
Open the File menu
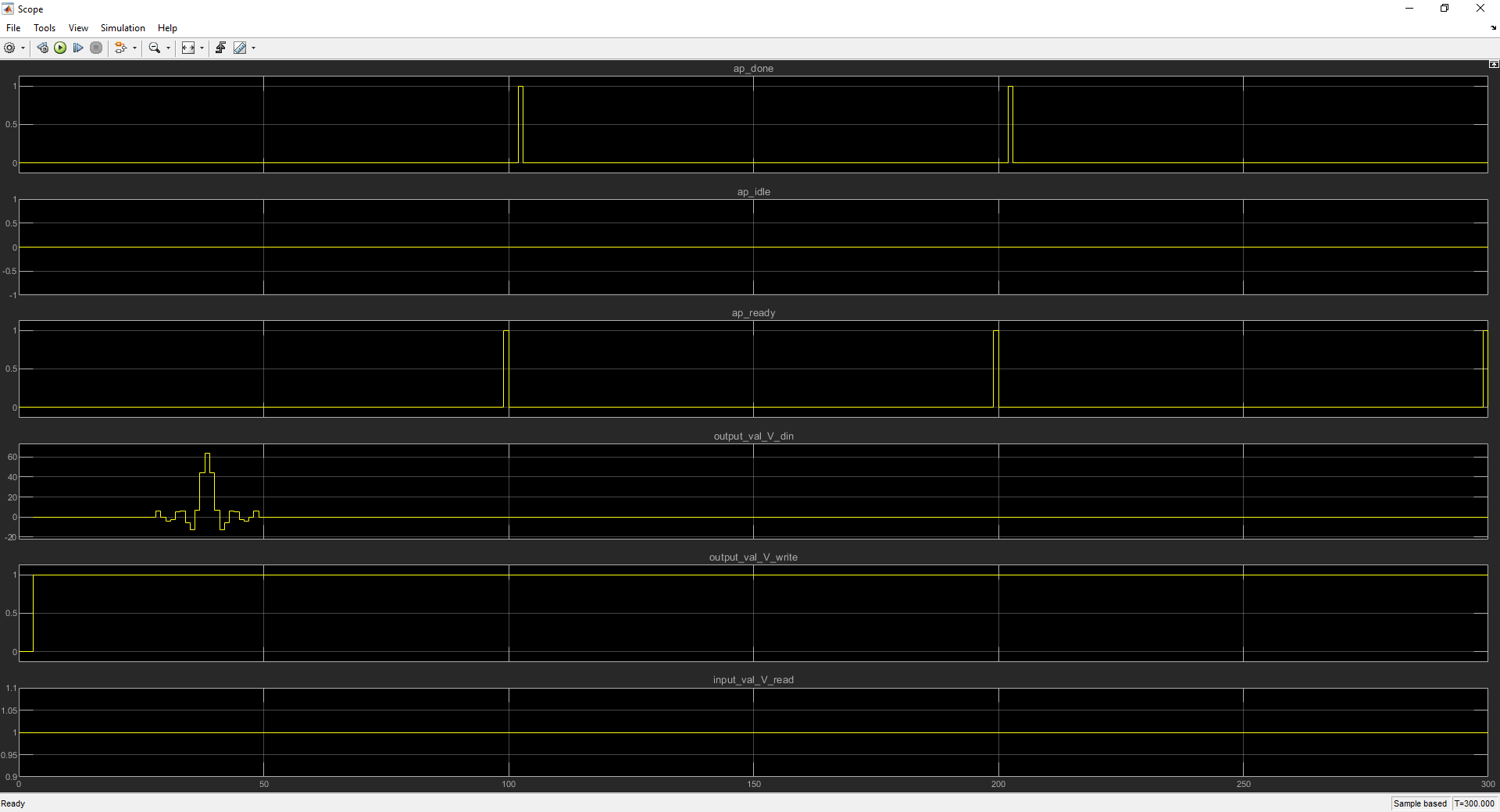(x=13, y=28)
